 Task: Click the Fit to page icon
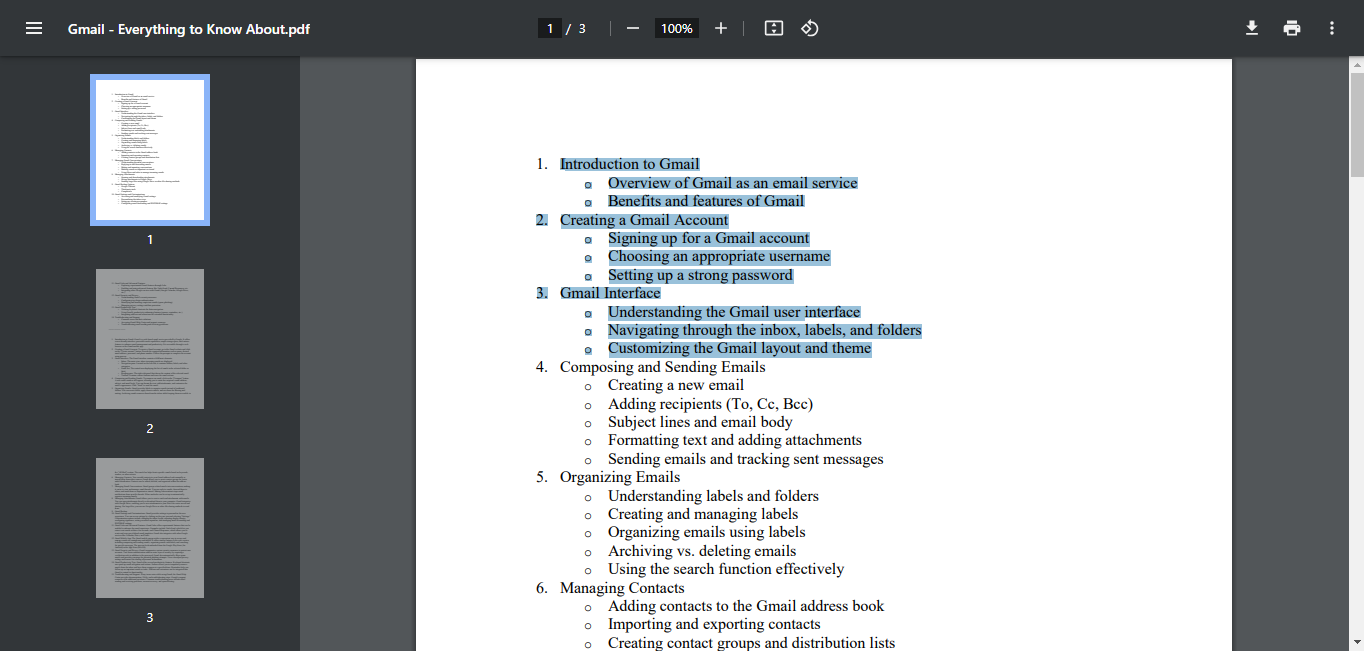point(773,28)
